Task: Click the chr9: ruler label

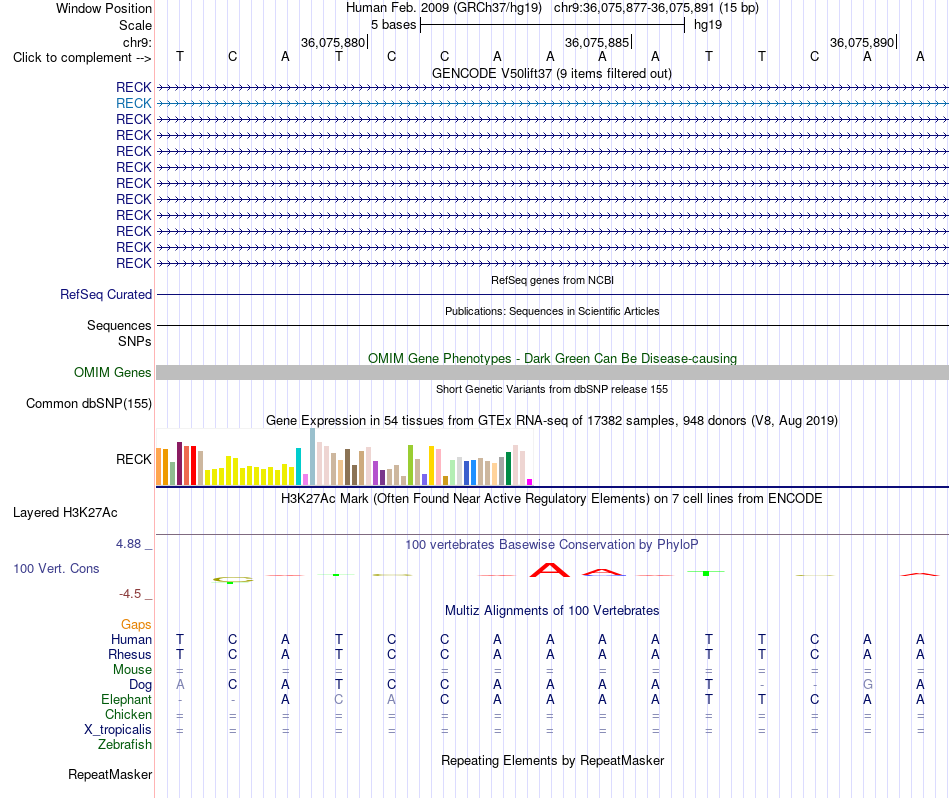Action: [137, 42]
